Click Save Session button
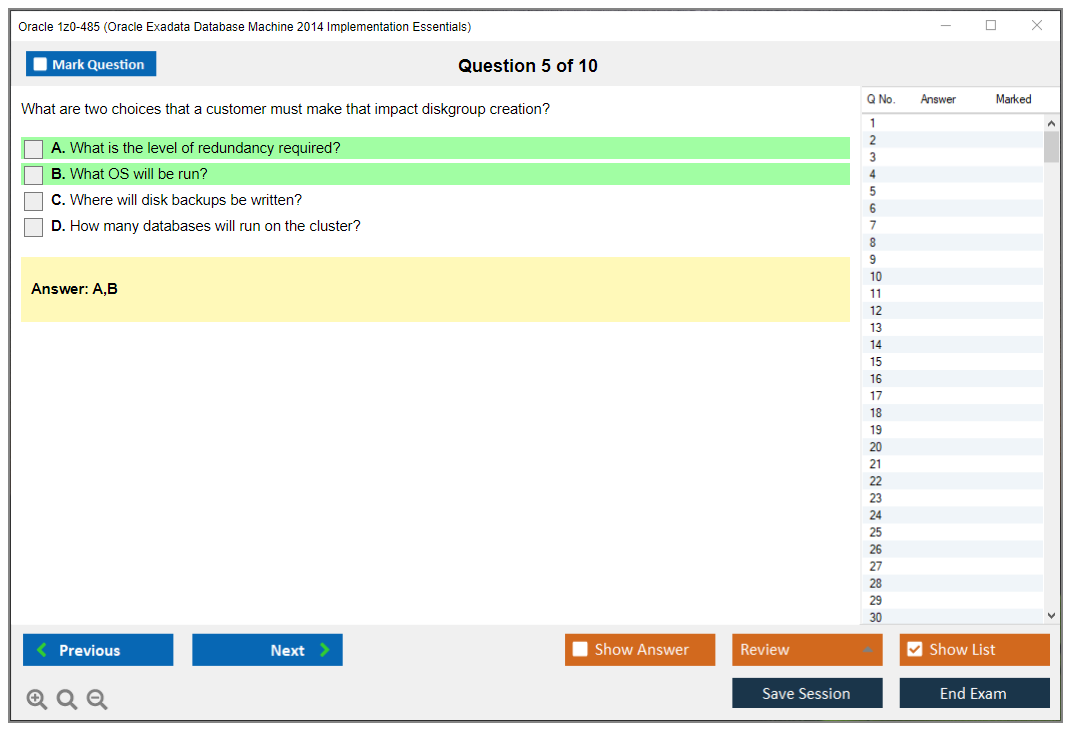 806,693
